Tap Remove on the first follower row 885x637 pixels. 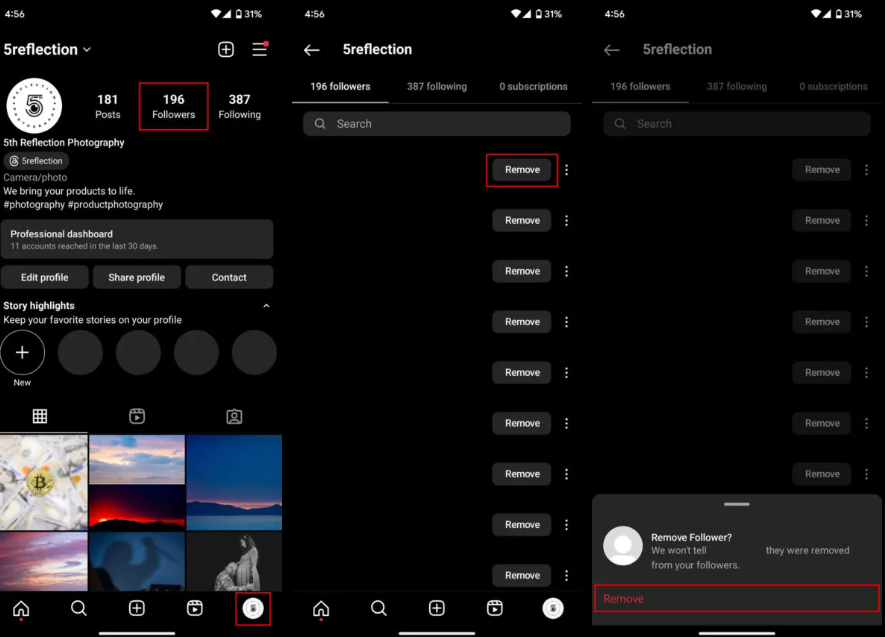point(522,170)
